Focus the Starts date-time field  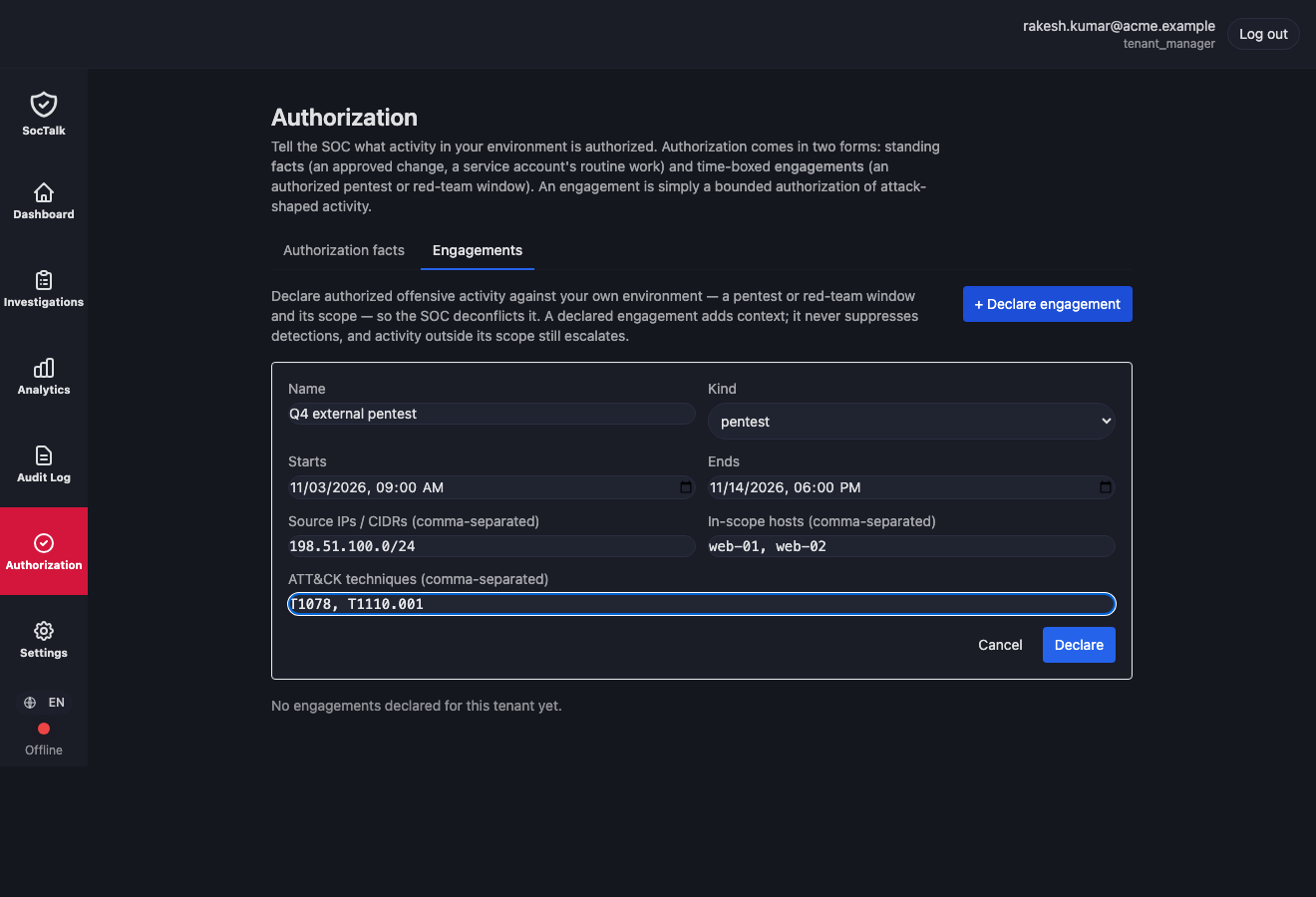tap(492, 487)
